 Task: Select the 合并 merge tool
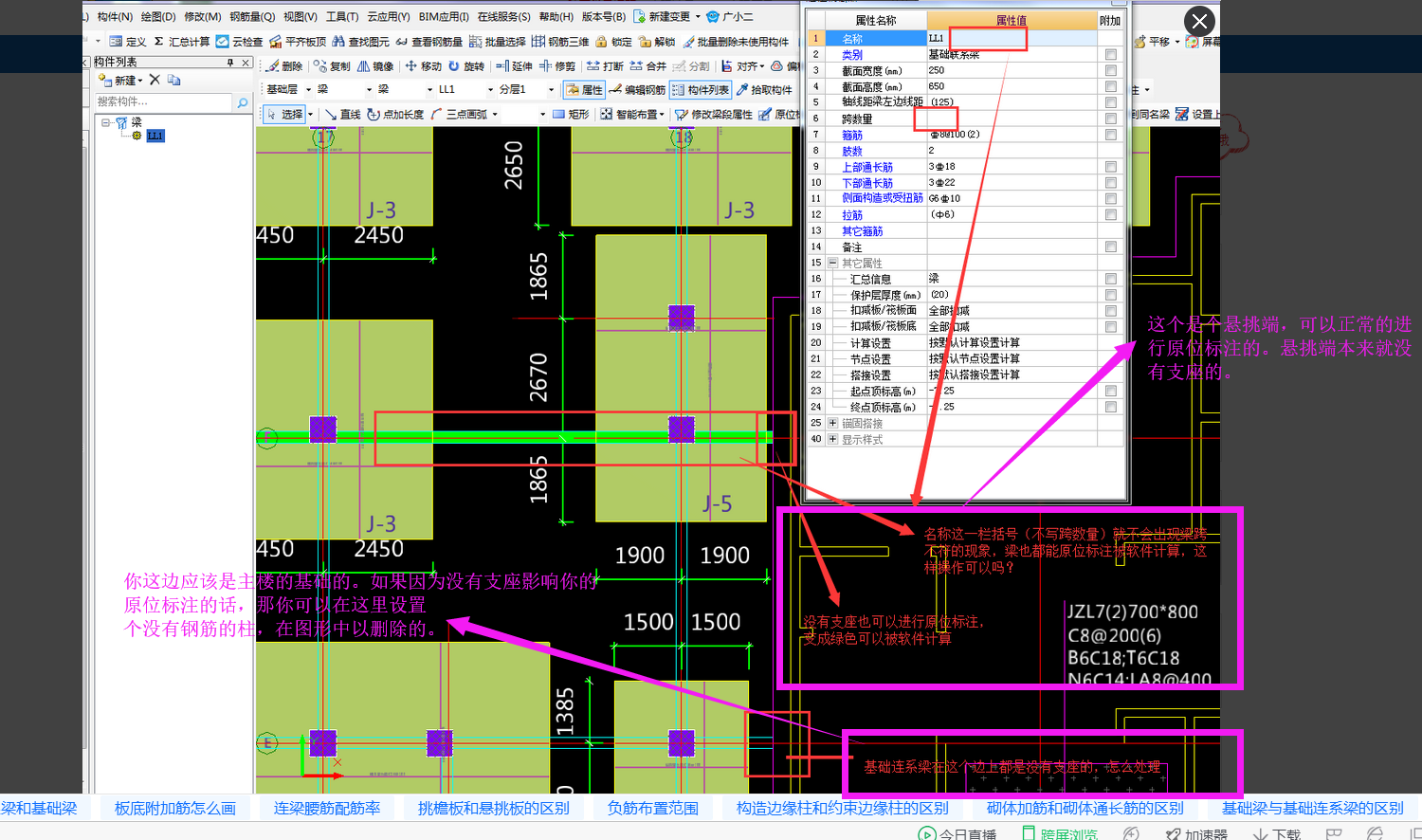(x=648, y=66)
